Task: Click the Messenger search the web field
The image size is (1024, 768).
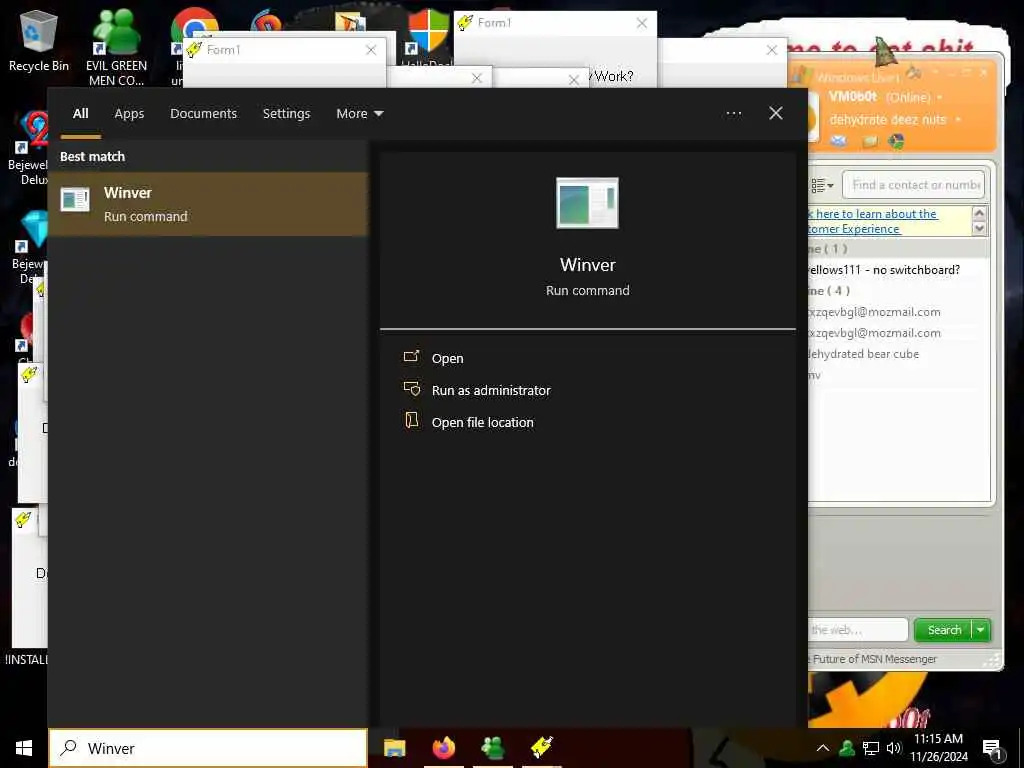Action: [857, 630]
